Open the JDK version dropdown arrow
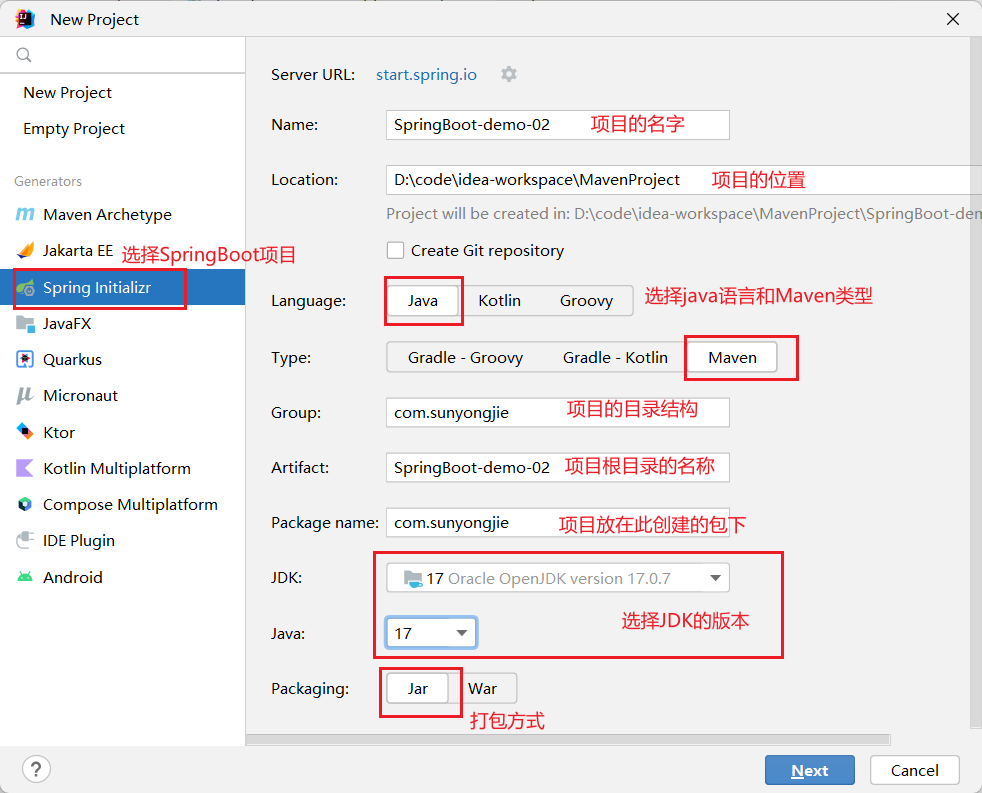This screenshot has width=982, height=793. click(x=715, y=578)
